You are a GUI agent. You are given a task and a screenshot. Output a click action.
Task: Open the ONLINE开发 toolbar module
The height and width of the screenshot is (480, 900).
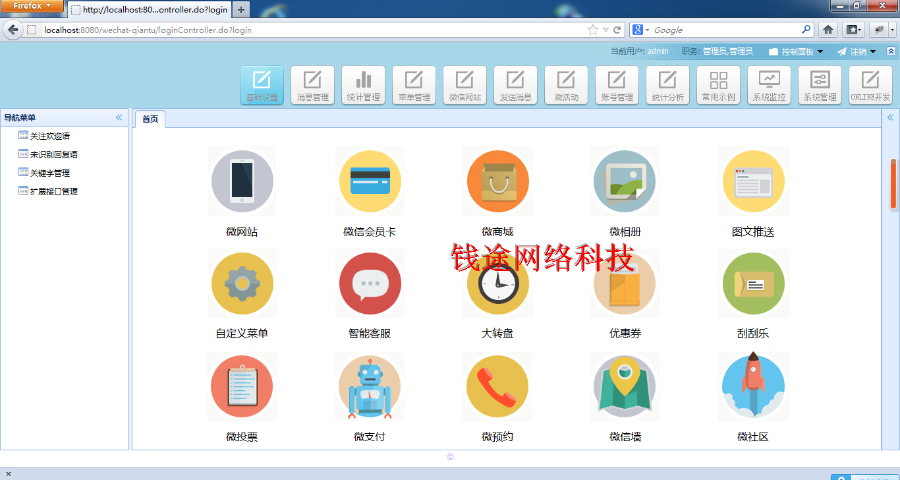pos(870,85)
